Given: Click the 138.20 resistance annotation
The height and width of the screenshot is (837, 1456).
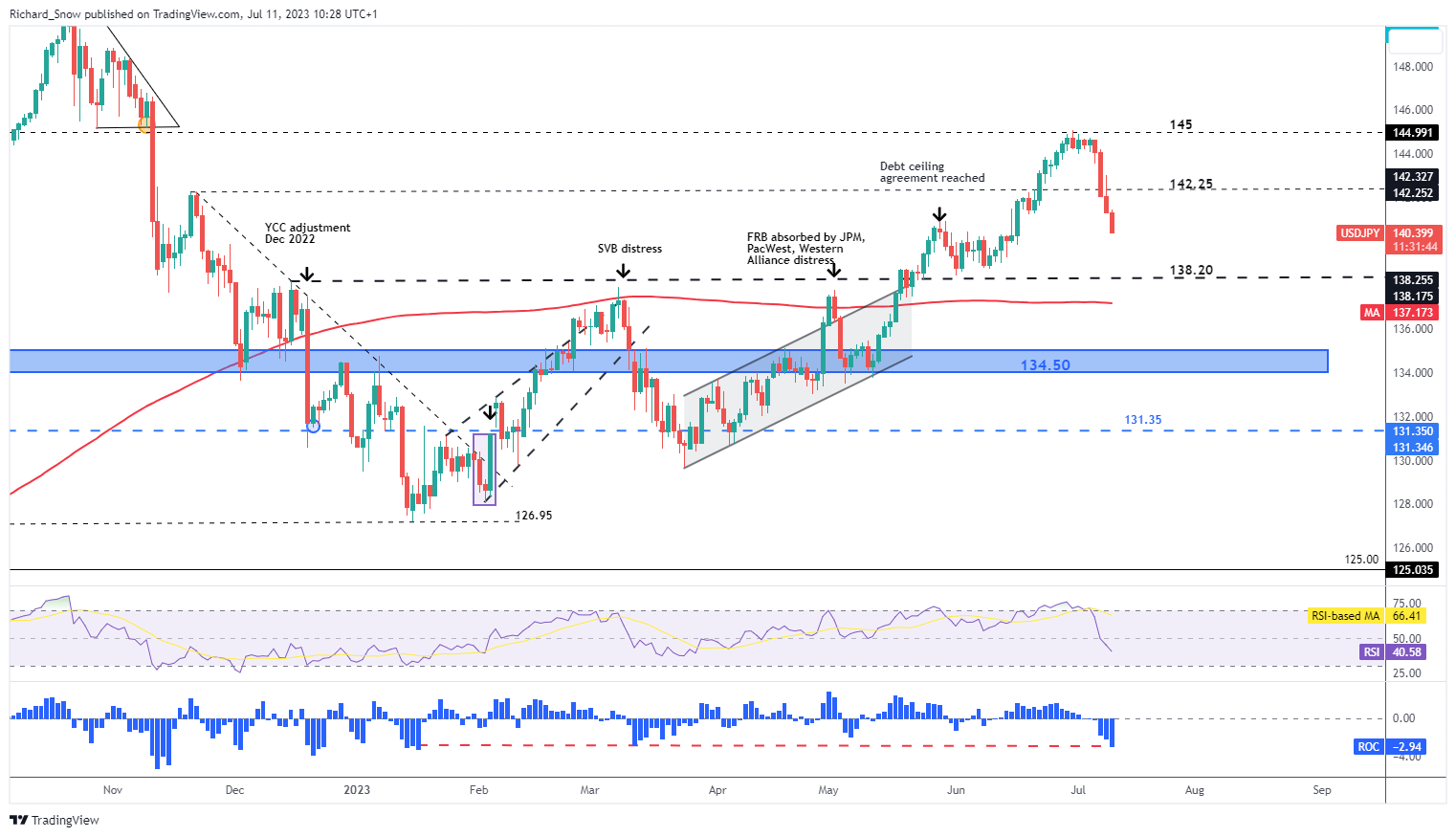Looking at the screenshot, I should [1191, 271].
